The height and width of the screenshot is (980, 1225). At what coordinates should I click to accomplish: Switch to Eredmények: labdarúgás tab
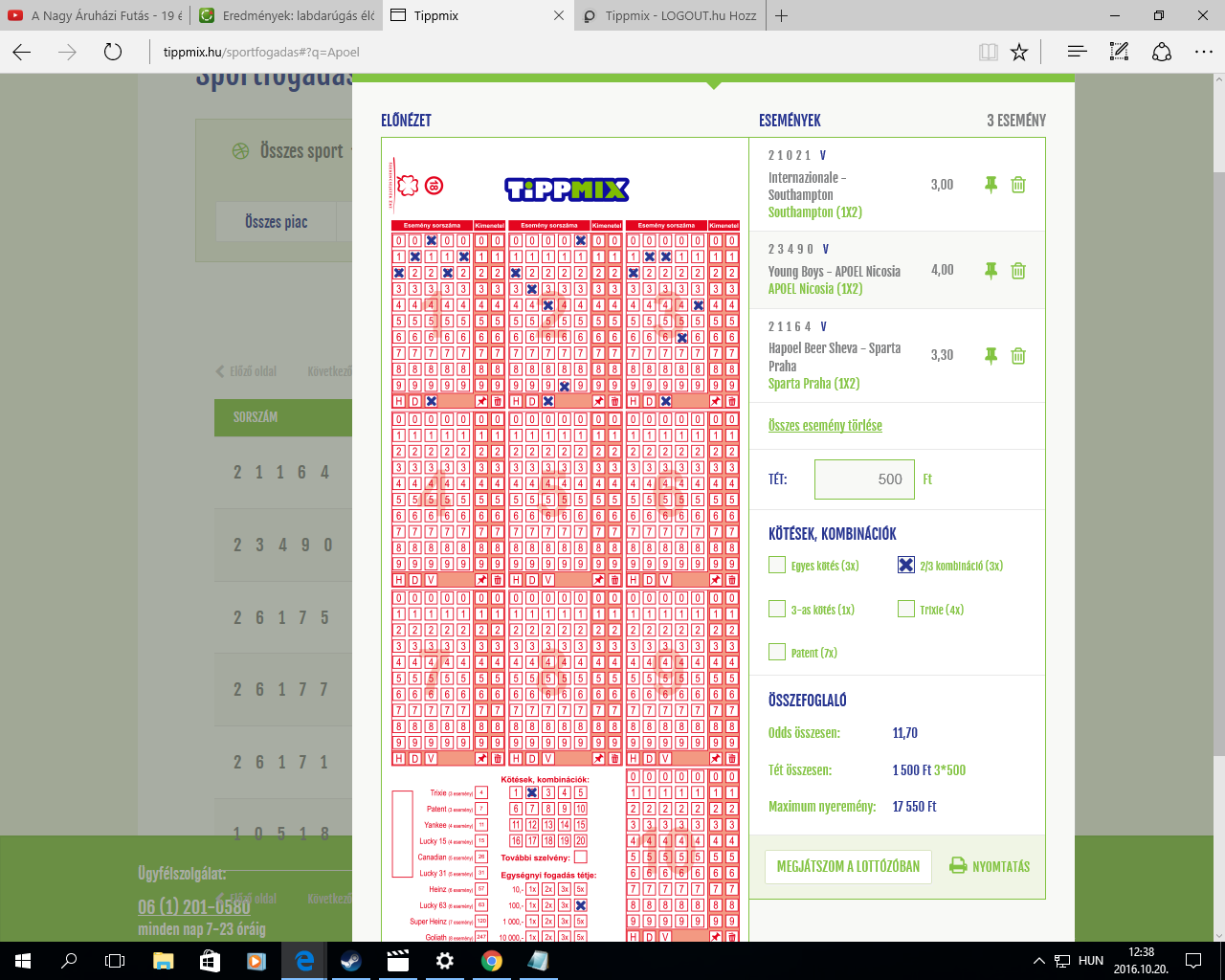point(286,15)
